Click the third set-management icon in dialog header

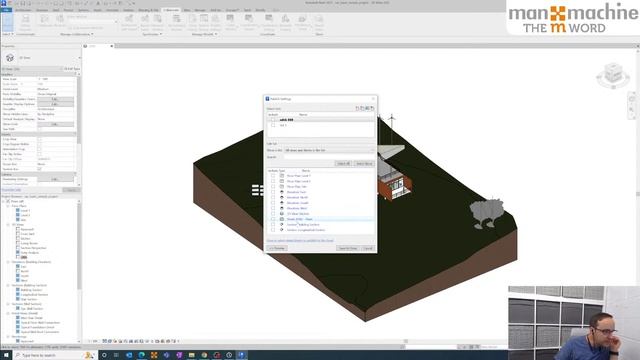367,108
